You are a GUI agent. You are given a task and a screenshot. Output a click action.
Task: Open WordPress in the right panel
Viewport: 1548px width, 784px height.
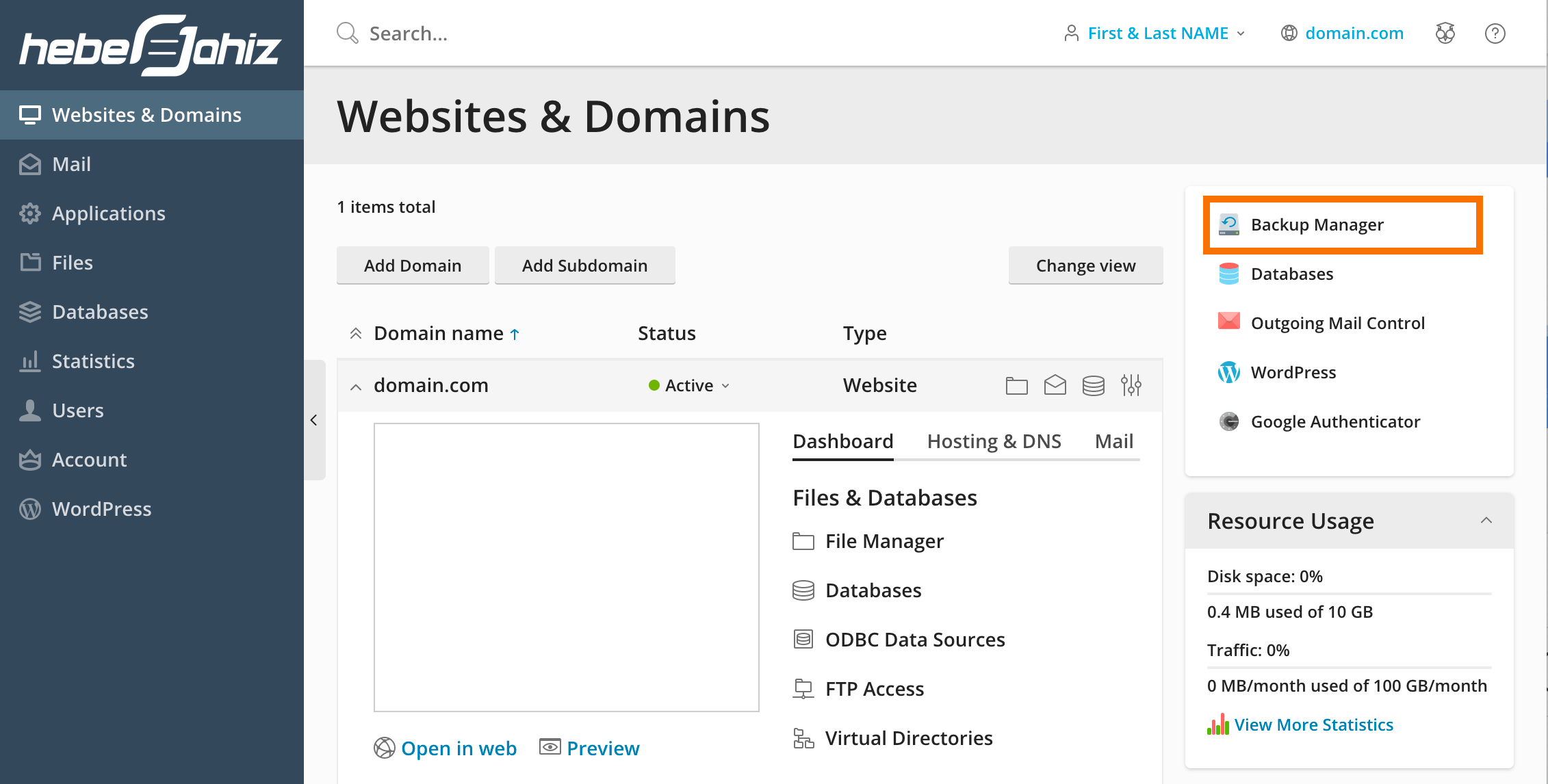1293,373
